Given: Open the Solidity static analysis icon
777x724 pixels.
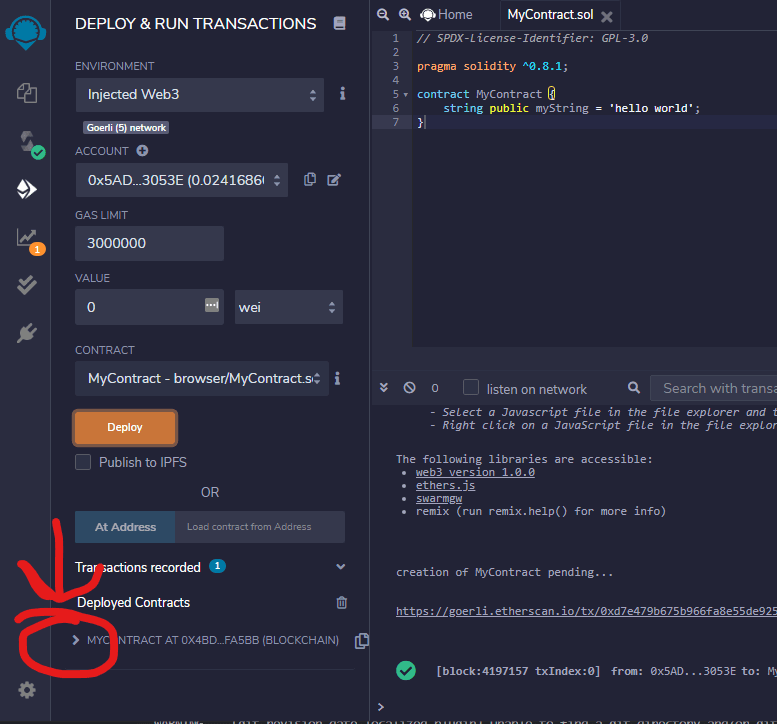Looking at the screenshot, I should (x=30, y=241).
